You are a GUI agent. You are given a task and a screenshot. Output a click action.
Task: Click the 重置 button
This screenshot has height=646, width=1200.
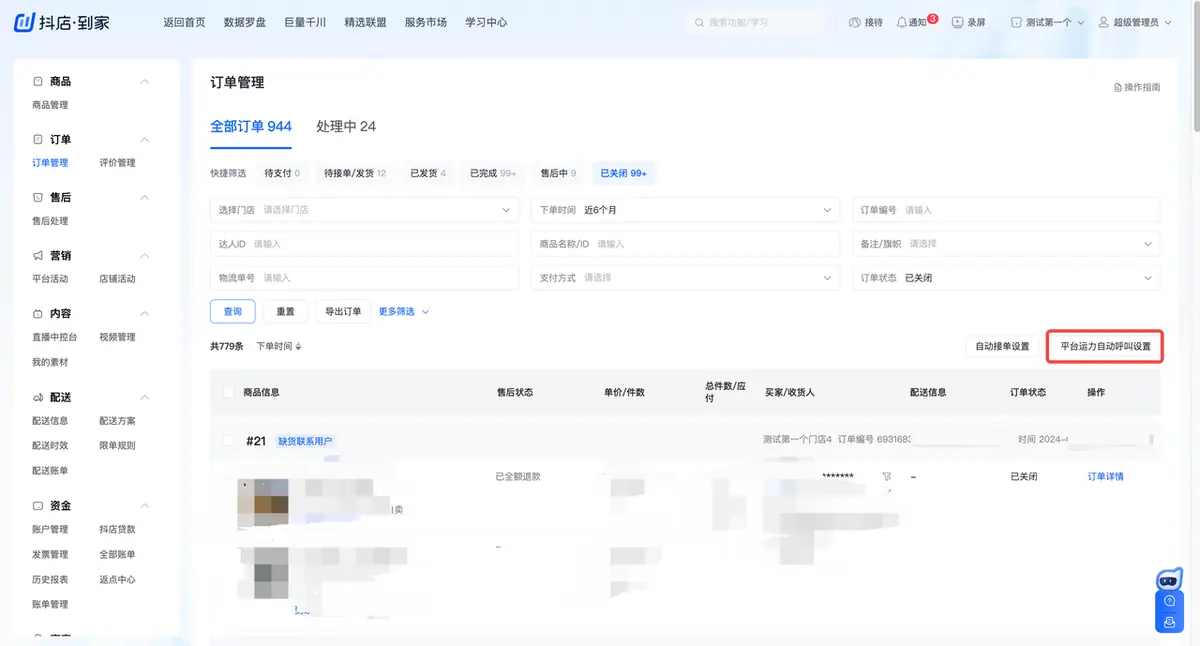coord(286,311)
